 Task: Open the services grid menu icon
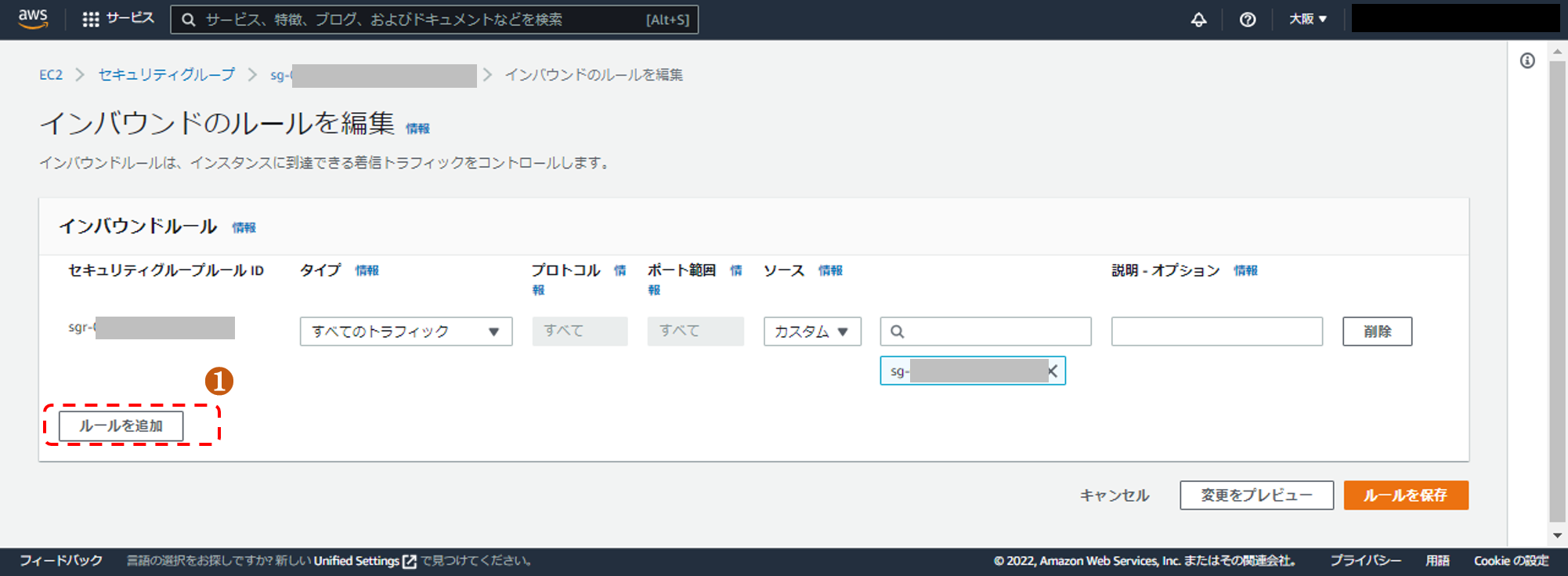(x=91, y=20)
